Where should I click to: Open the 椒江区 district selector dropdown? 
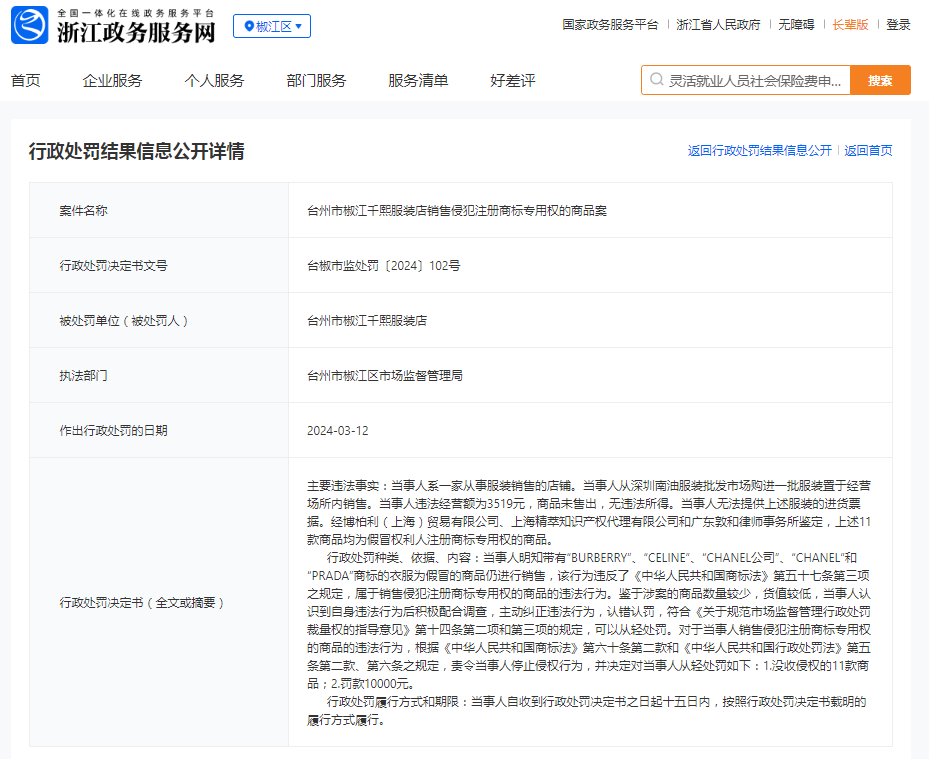(x=271, y=26)
